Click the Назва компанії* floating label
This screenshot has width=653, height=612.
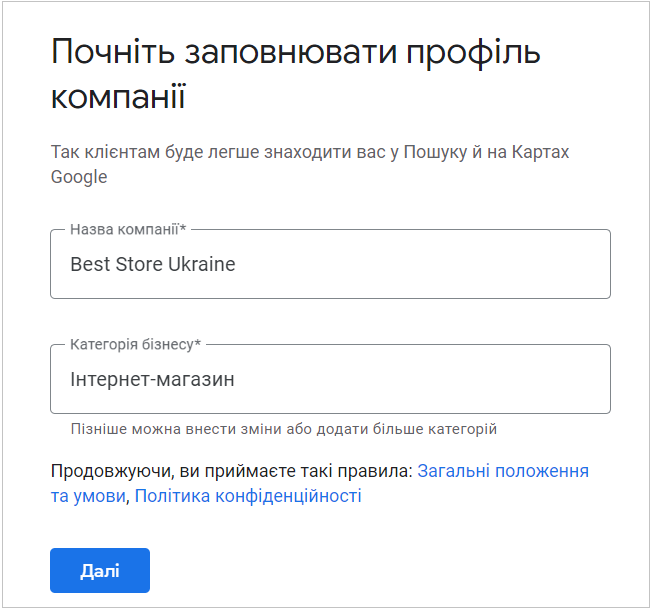pyautogui.click(x=127, y=230)
